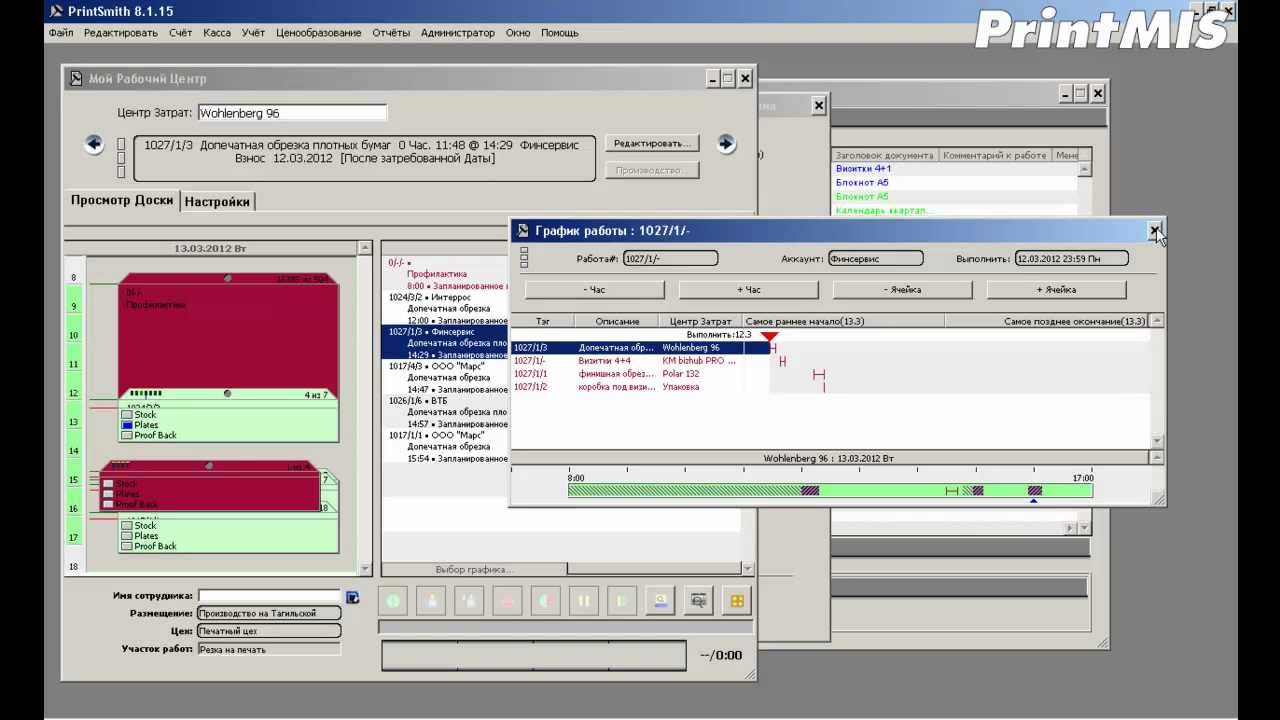
Task: Open the Окно menu
Action: click(518, 33)
